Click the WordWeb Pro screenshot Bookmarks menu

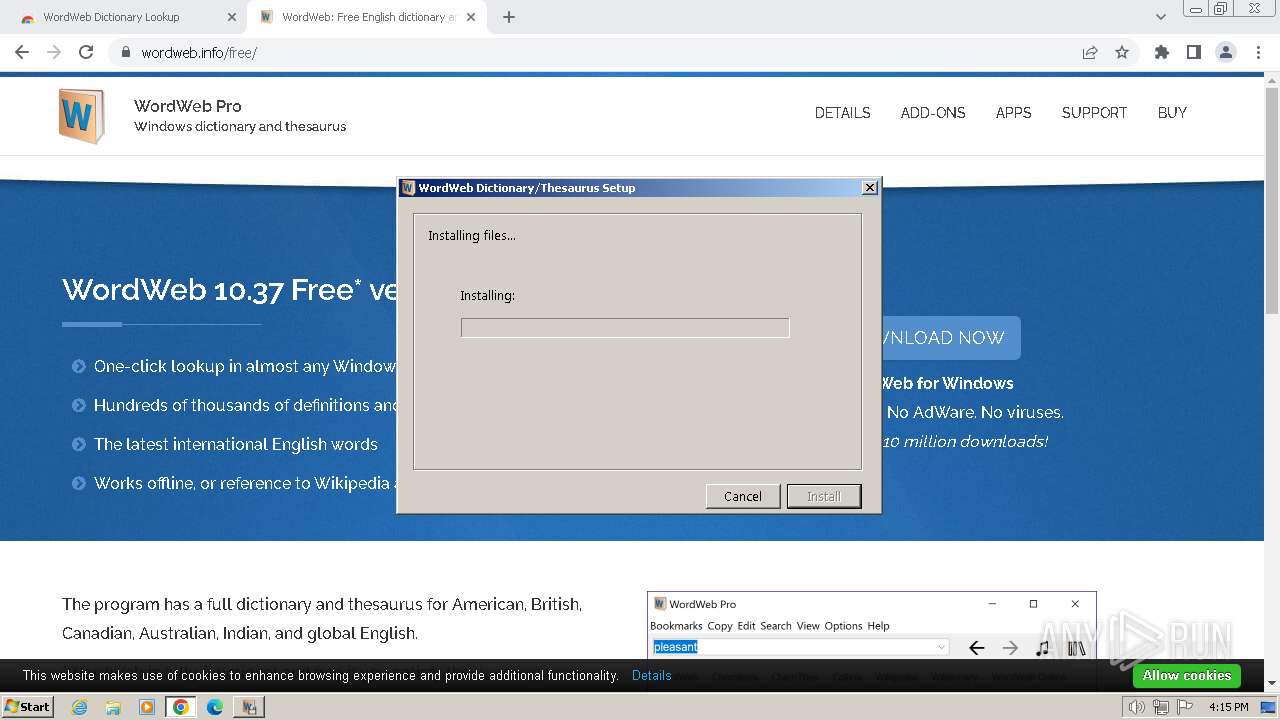[676, 626]
